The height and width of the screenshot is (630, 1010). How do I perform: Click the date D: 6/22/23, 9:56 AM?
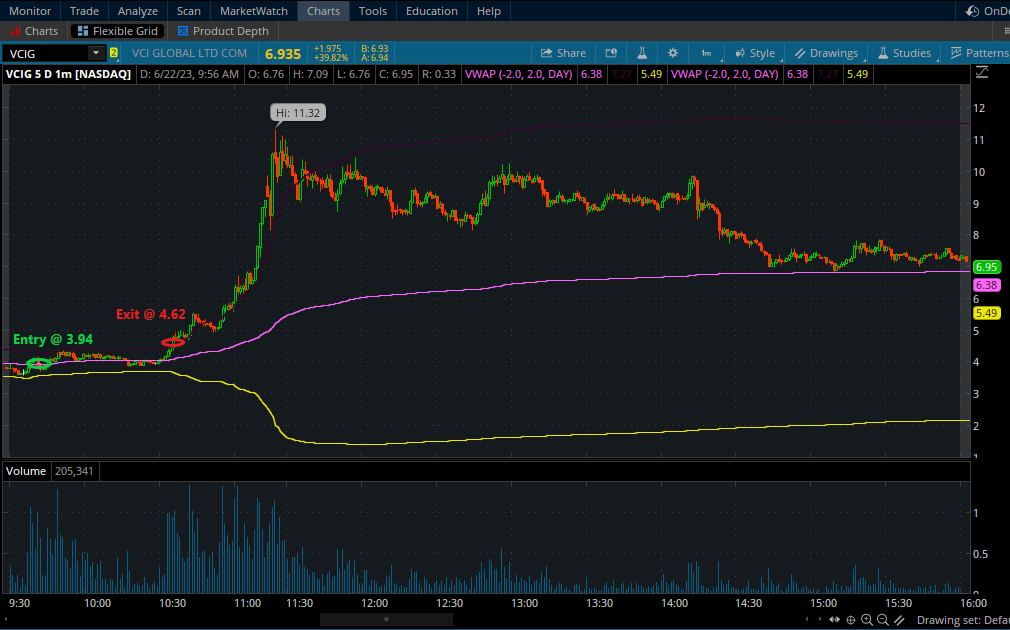pyautogui.click(x=189, y=74)
